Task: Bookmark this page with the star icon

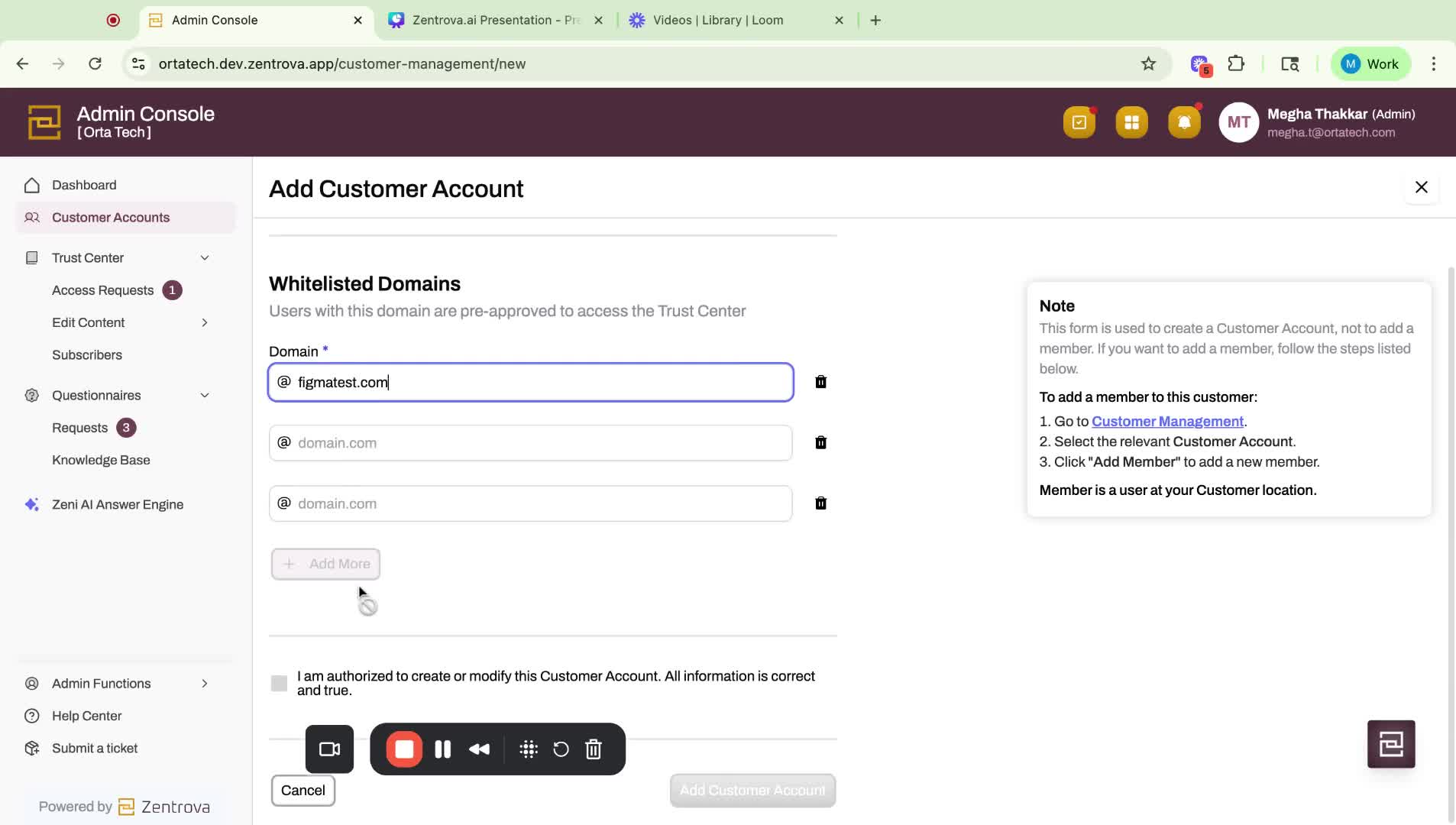Action: click(1148, 64)
